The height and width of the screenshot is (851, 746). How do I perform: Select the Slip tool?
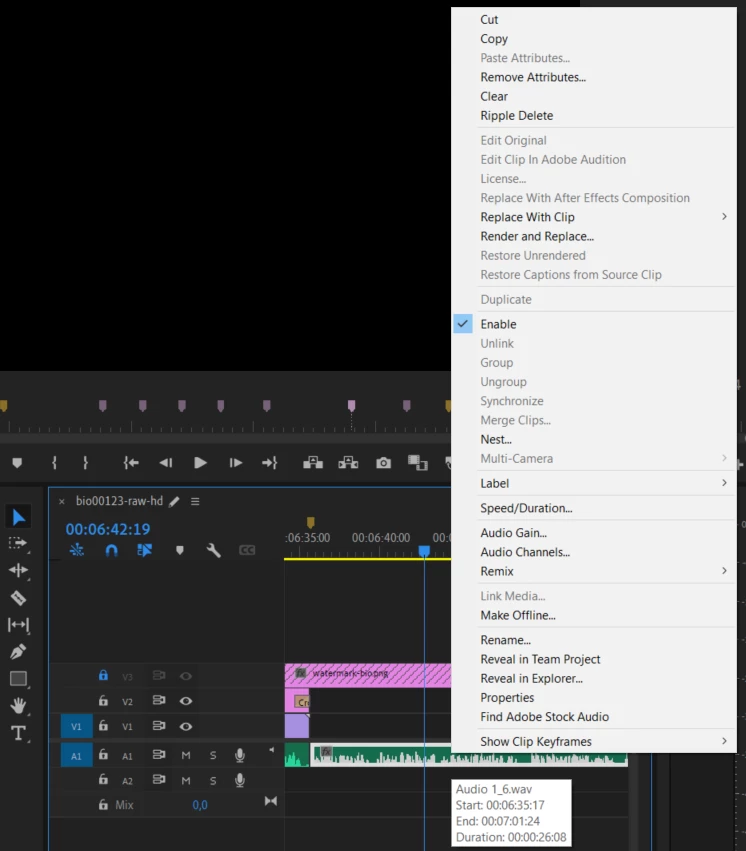18,625
